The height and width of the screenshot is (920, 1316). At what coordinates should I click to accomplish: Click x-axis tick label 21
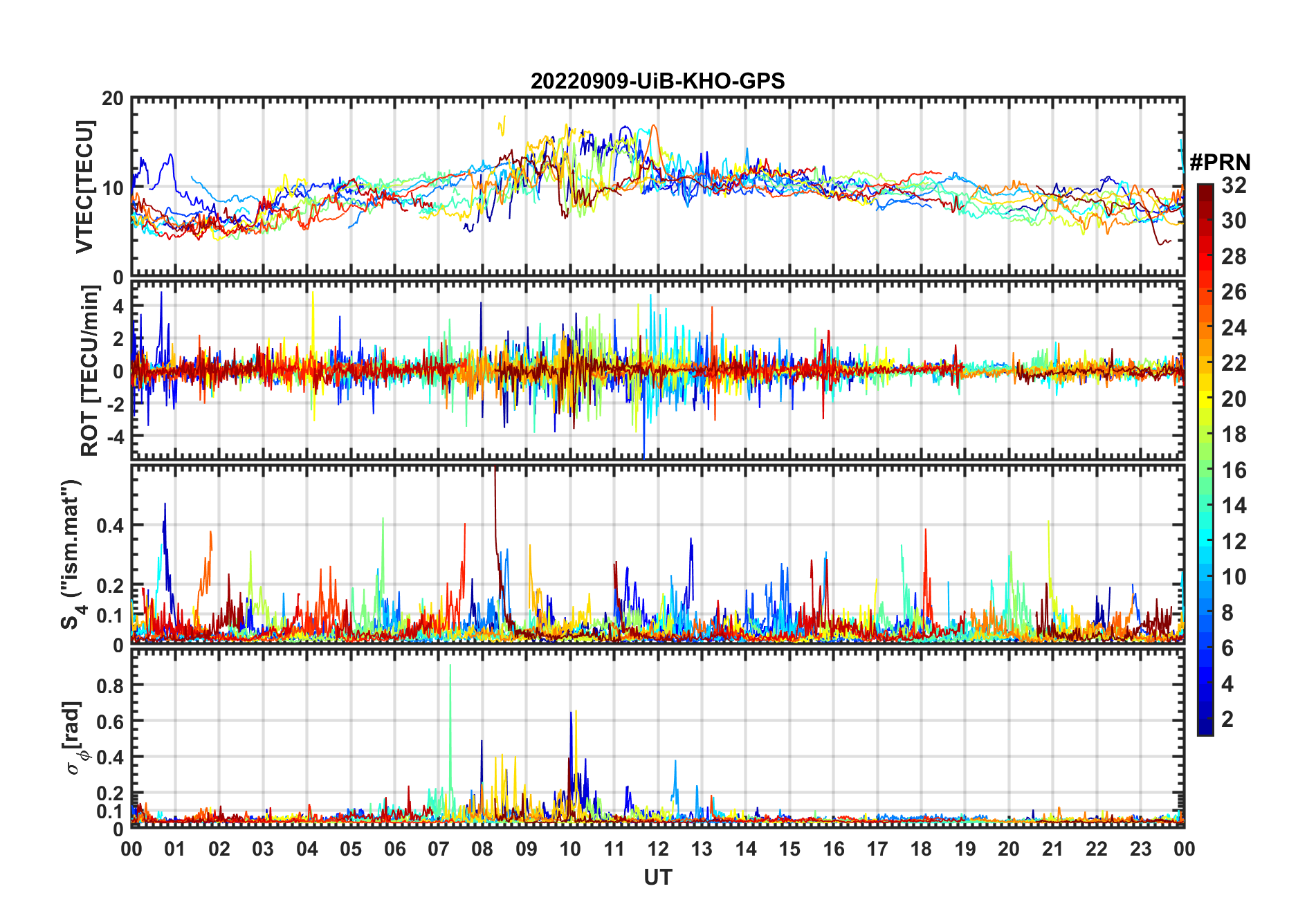click(1053, 849)
